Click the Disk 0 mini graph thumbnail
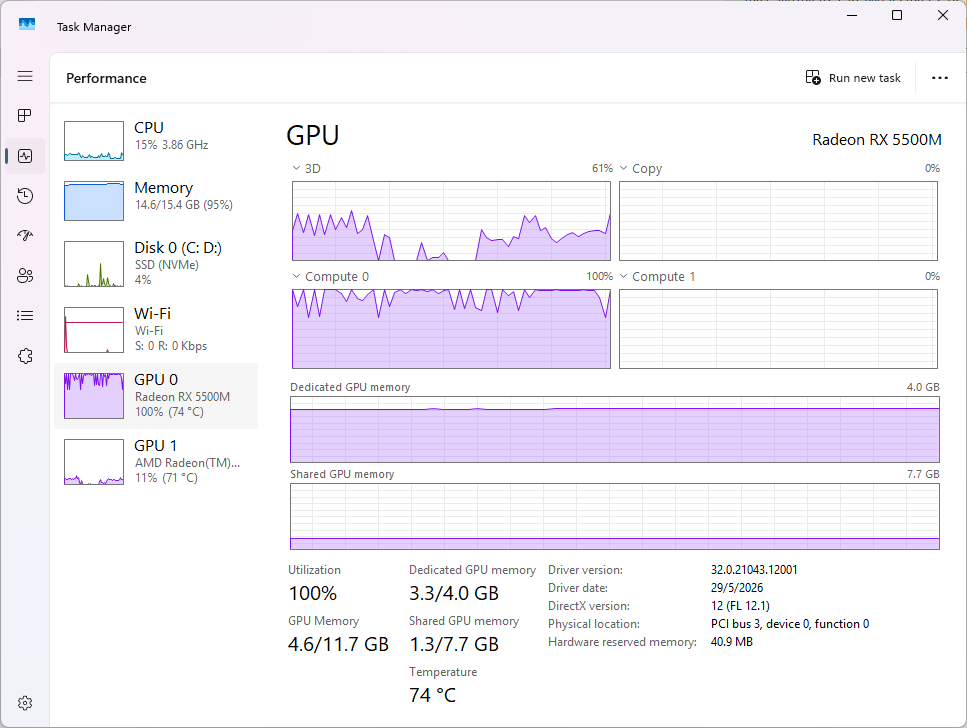The image size is (967, 728). click(94, 263)
